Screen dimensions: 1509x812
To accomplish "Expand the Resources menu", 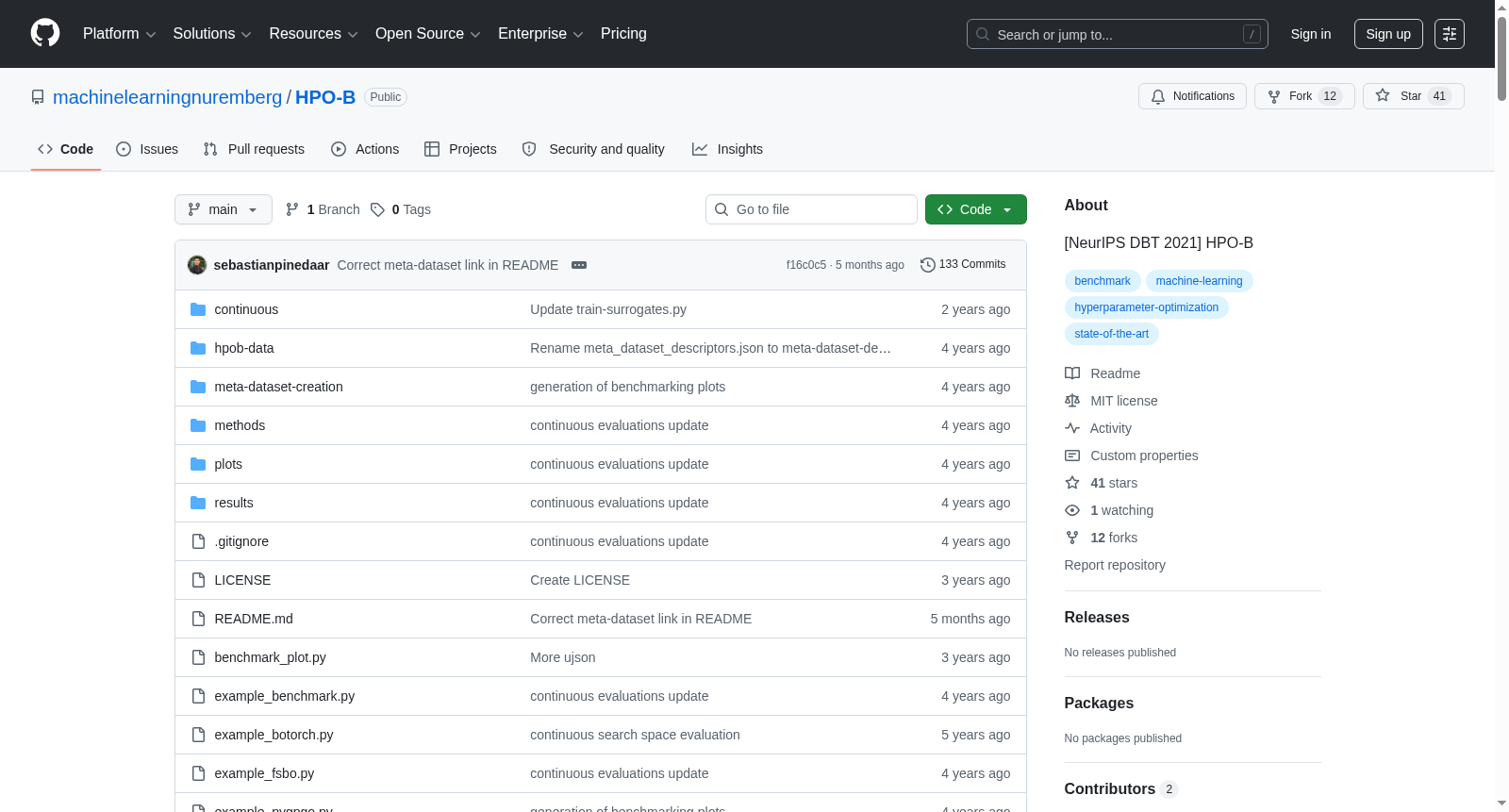I will pos(314,34).
